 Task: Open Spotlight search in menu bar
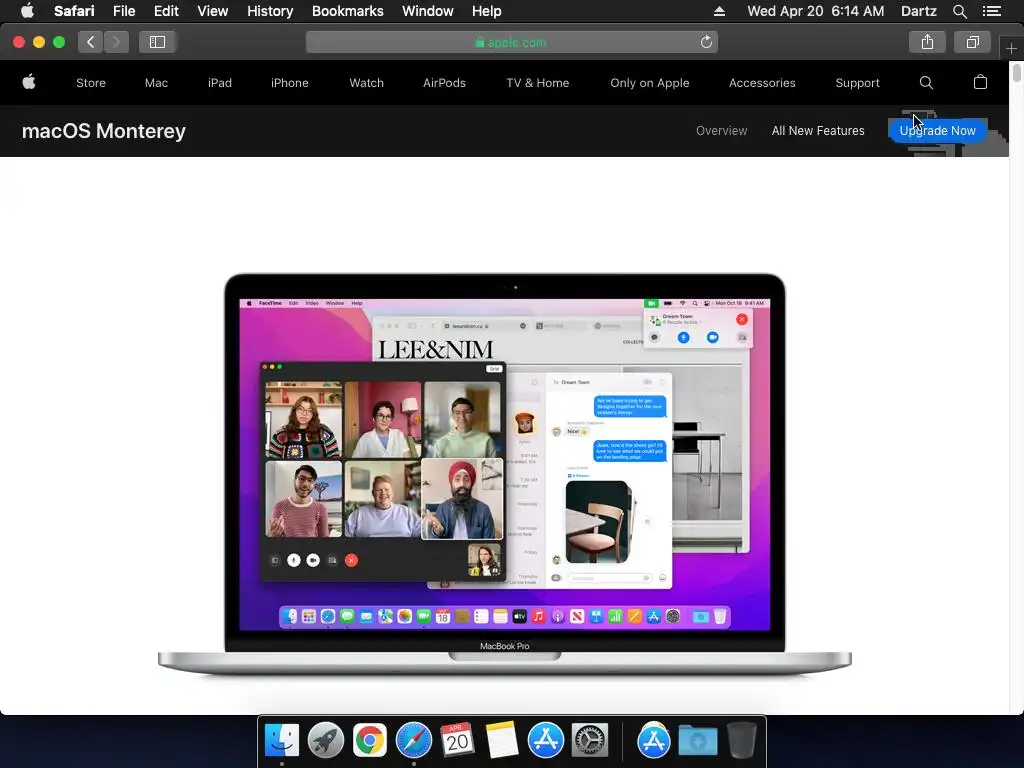959,11
